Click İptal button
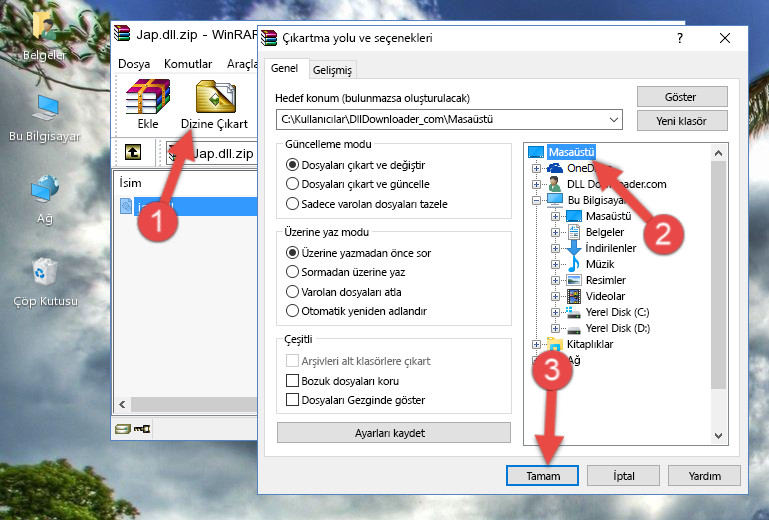Image resolution: width=769 pixels, height=520 pixels. point(623,476)
